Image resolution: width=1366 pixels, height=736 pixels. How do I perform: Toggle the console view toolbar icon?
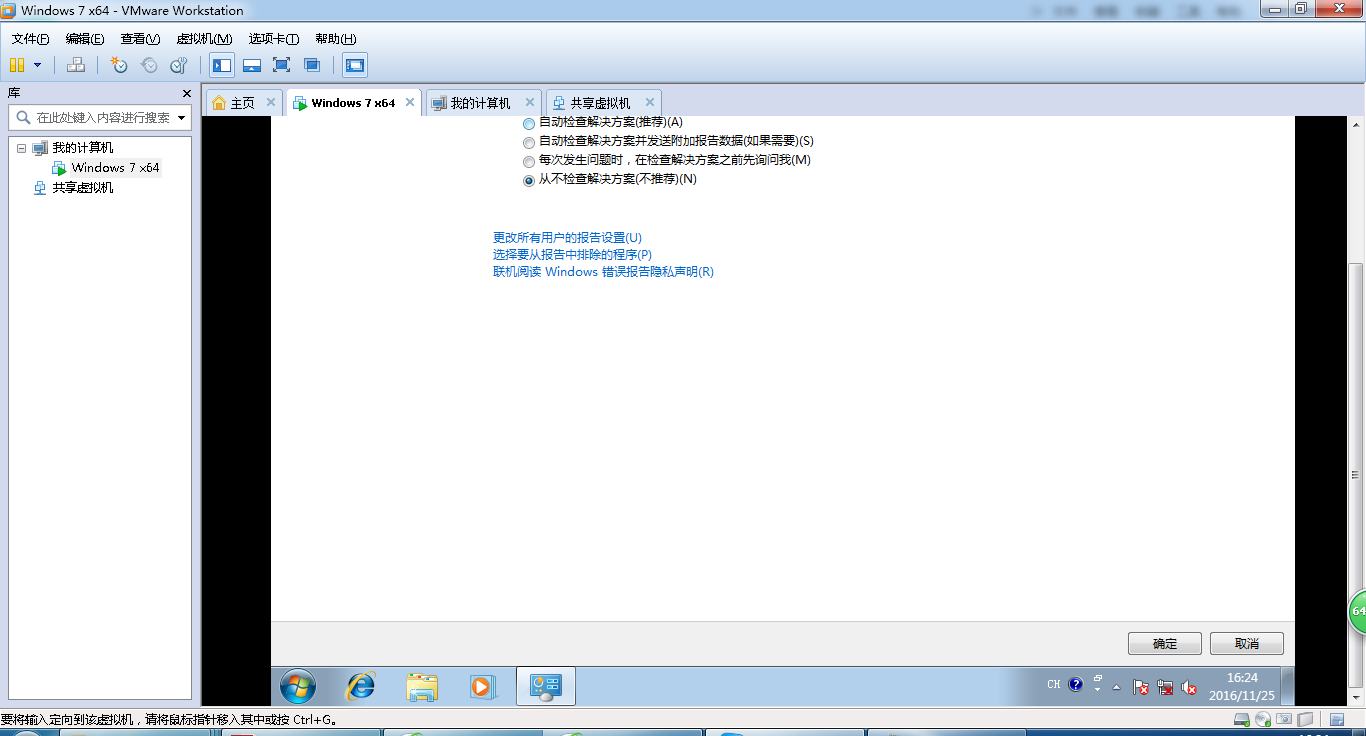pos(354,65)
